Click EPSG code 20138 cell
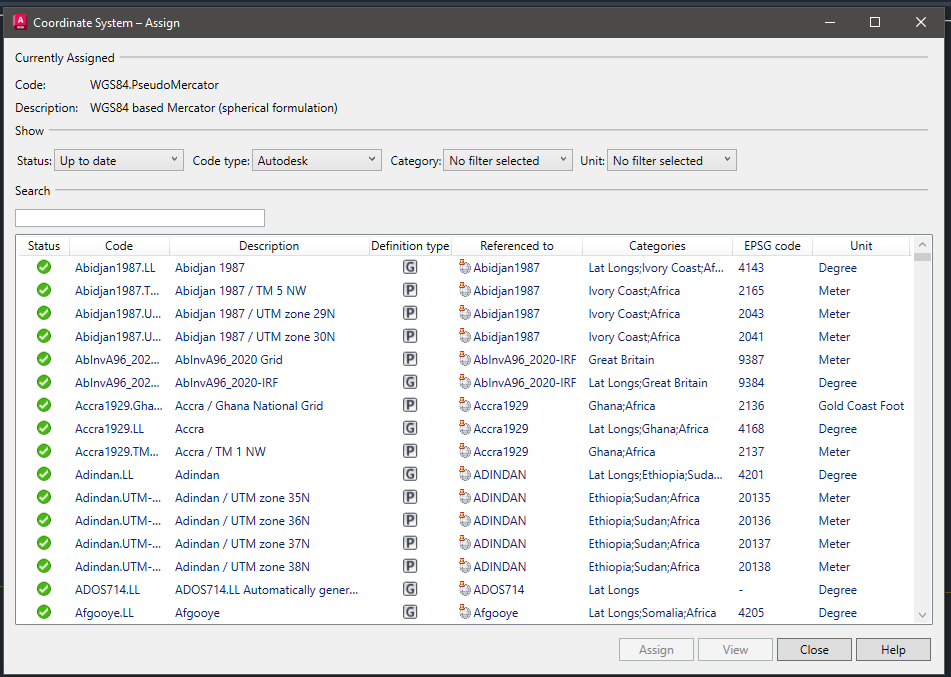Viewport: 951px width, 677px height. point(754,567)
